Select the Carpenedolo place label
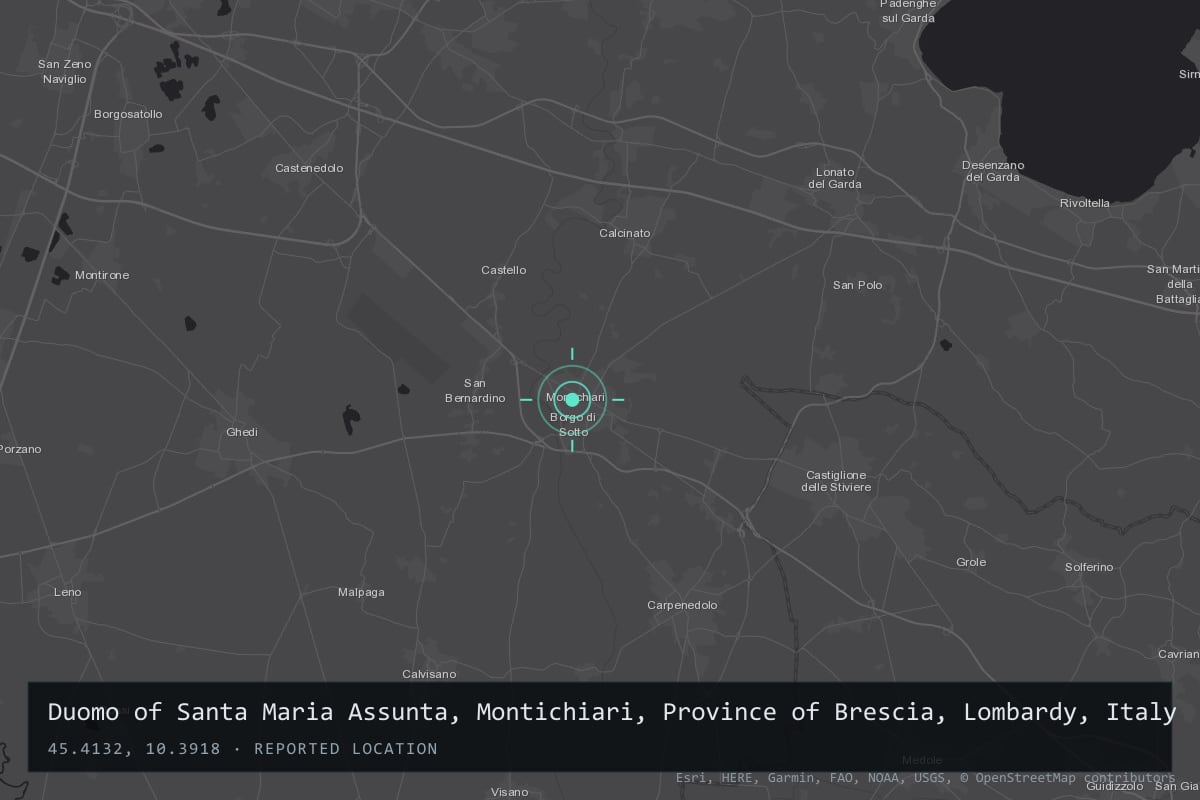Viewport: 1200px width, 800px height. click(682, 605)
